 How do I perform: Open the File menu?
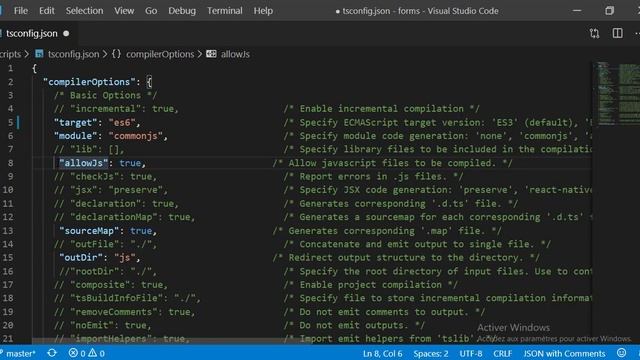click(20, 11)
